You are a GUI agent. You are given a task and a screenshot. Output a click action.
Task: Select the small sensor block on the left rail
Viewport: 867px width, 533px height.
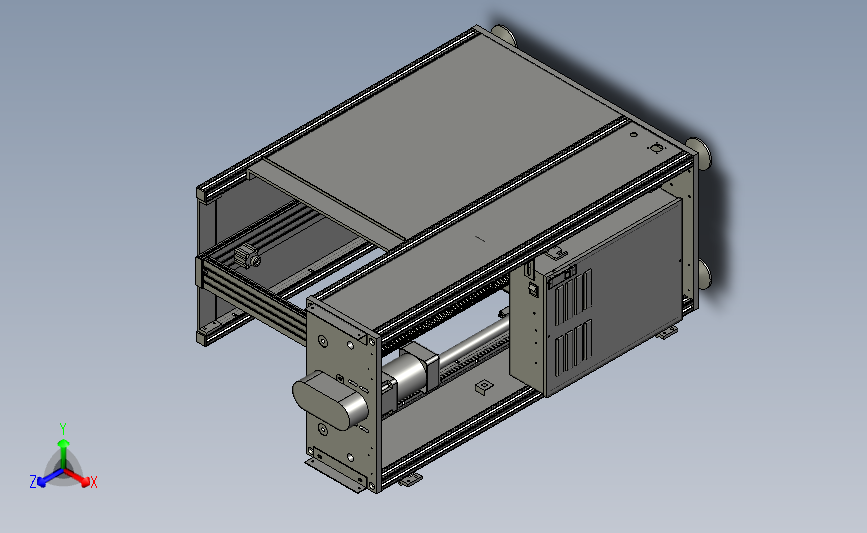(246, 257)
